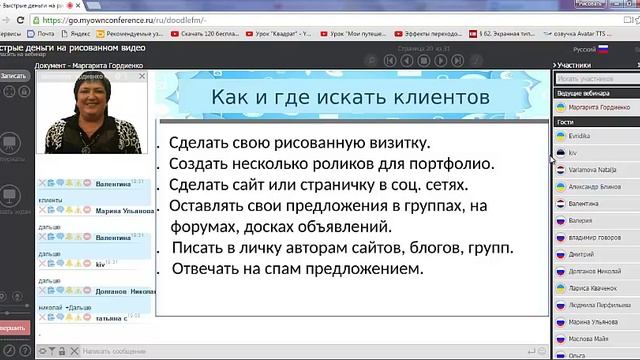The height and width of the screenshot is (360, 640).
Task: Select guest kiv in participants list
Action: (597, 153)
